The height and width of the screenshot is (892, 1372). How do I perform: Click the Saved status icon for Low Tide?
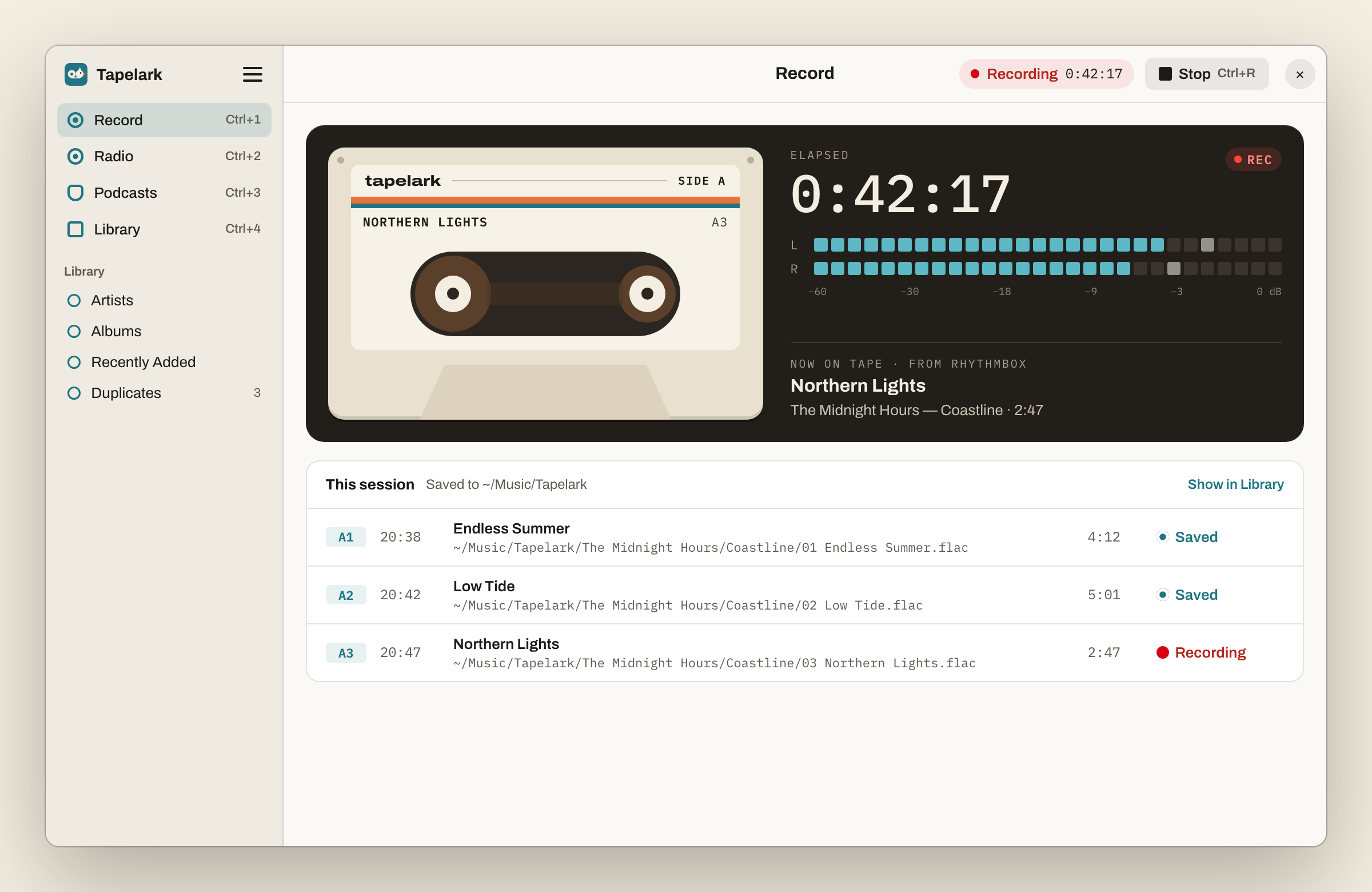[x=1162, y=595]
